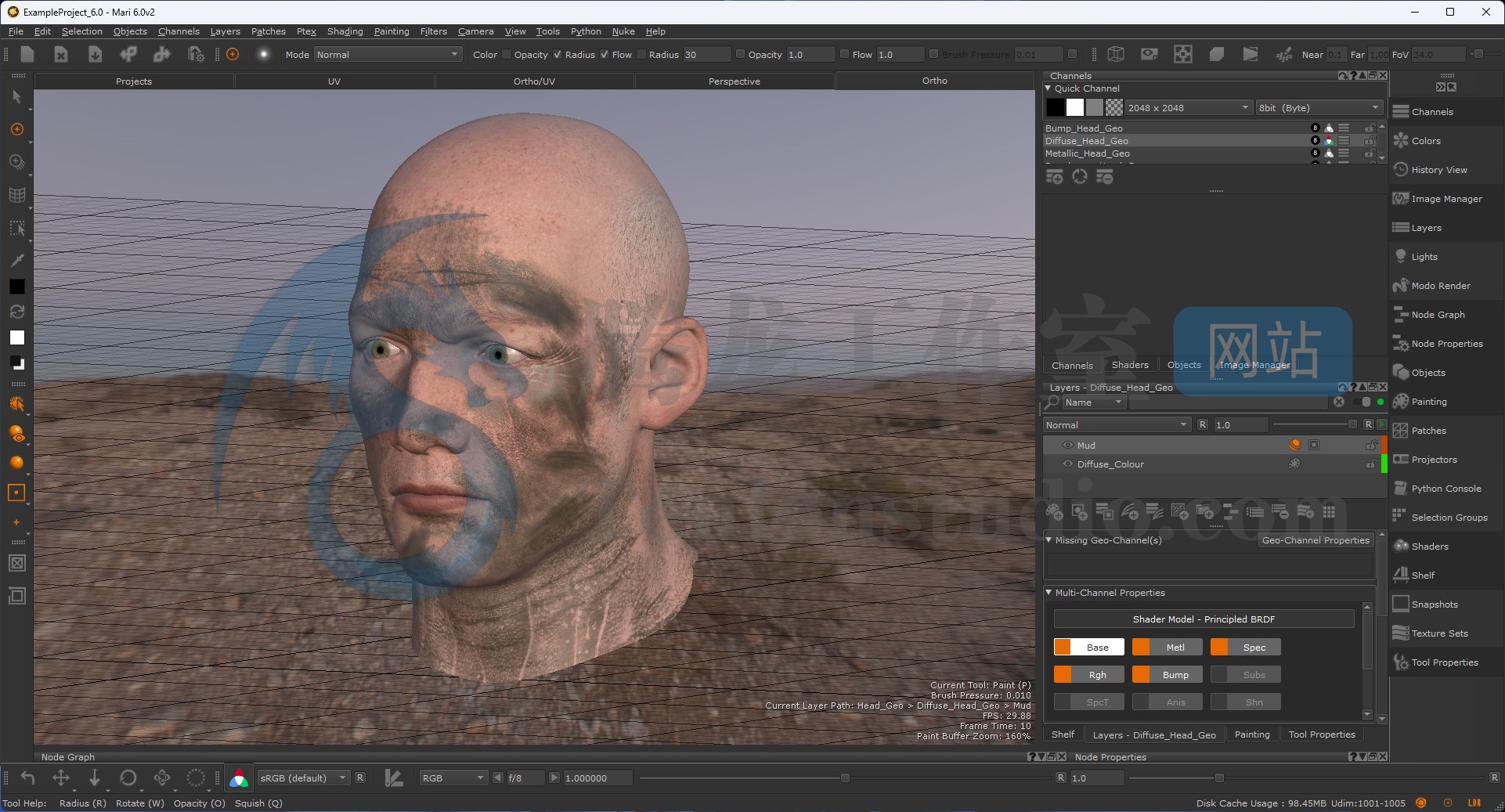Screen dimensions: 1505x812
Task: Toggle checkbox before Flow 1.0 field
Action: (844, 54)
